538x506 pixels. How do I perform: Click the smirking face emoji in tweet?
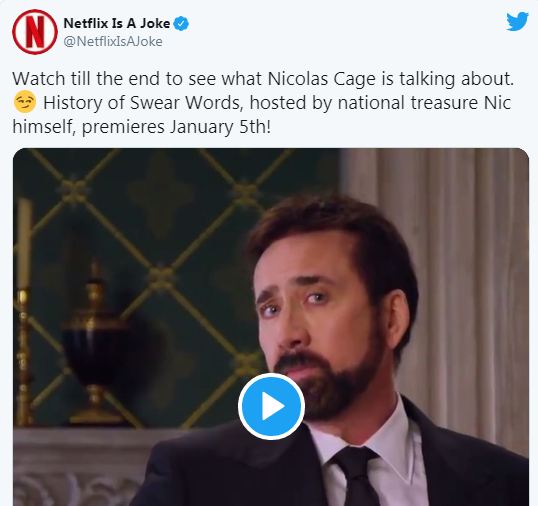(25, 103)
